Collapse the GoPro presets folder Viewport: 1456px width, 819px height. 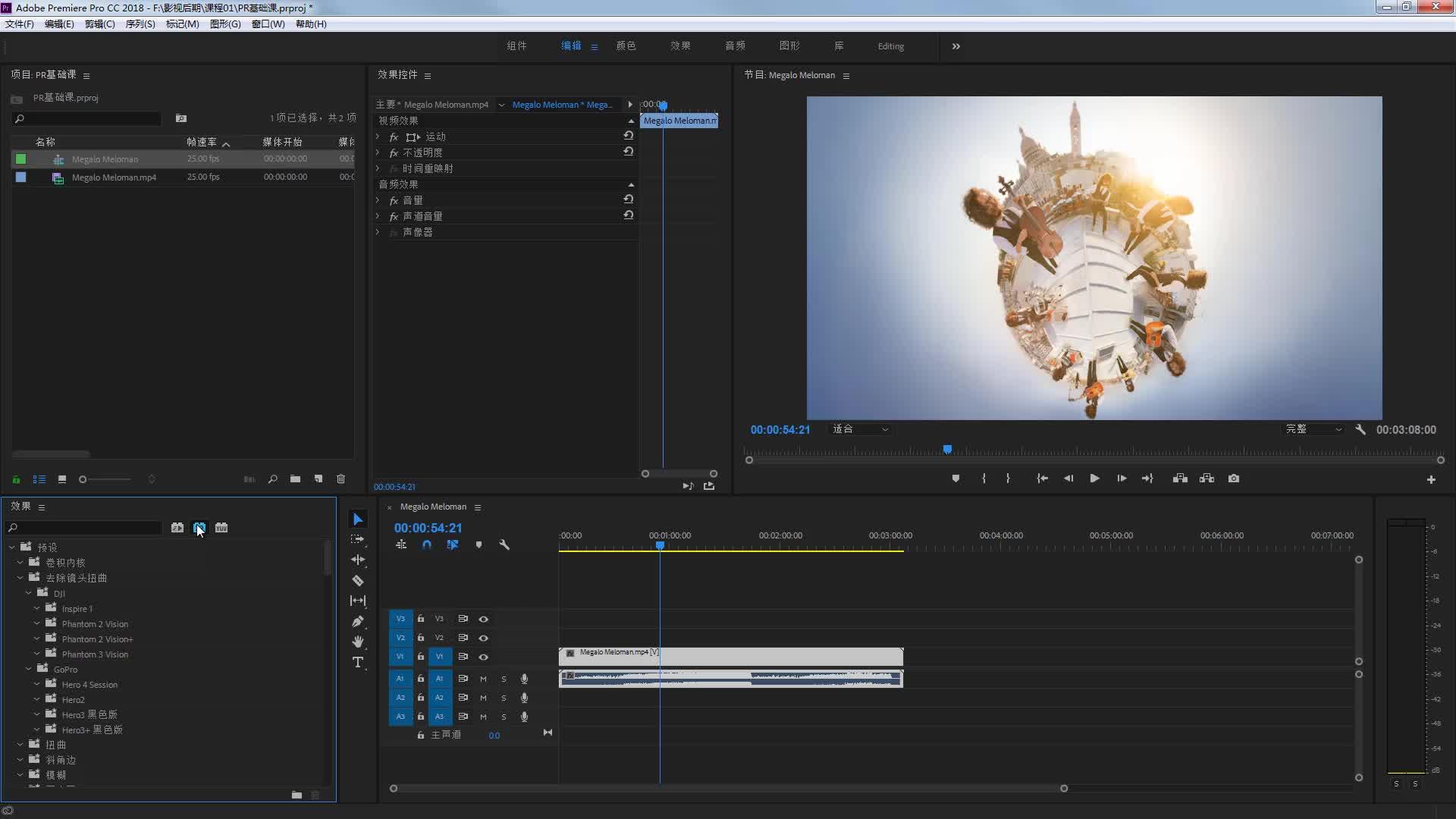click(29, 669)
